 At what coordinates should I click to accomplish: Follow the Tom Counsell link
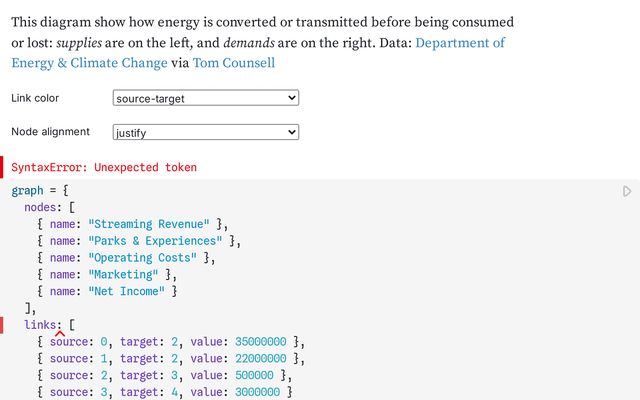tap(234, 63)
